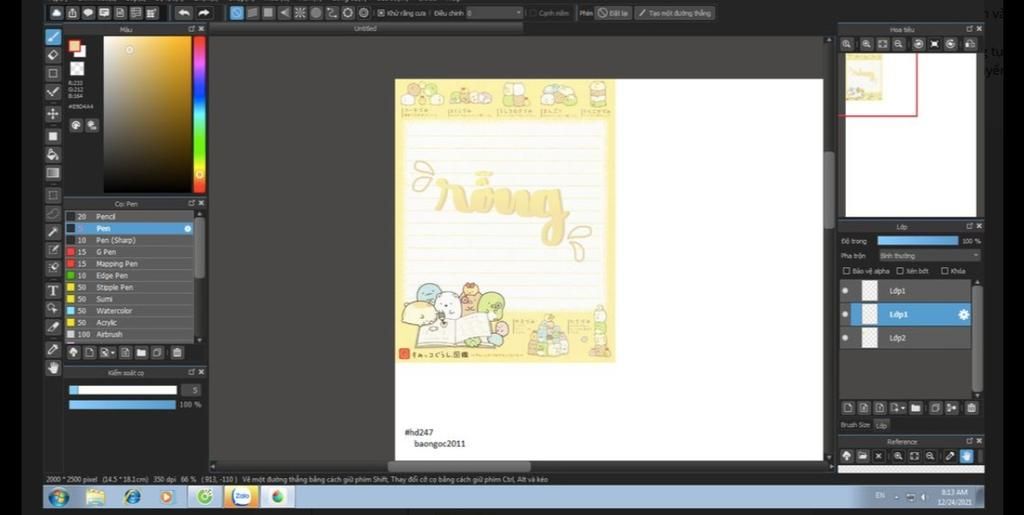Click the brush size slider bar
1024x515 pixels.
pos(123,390)
